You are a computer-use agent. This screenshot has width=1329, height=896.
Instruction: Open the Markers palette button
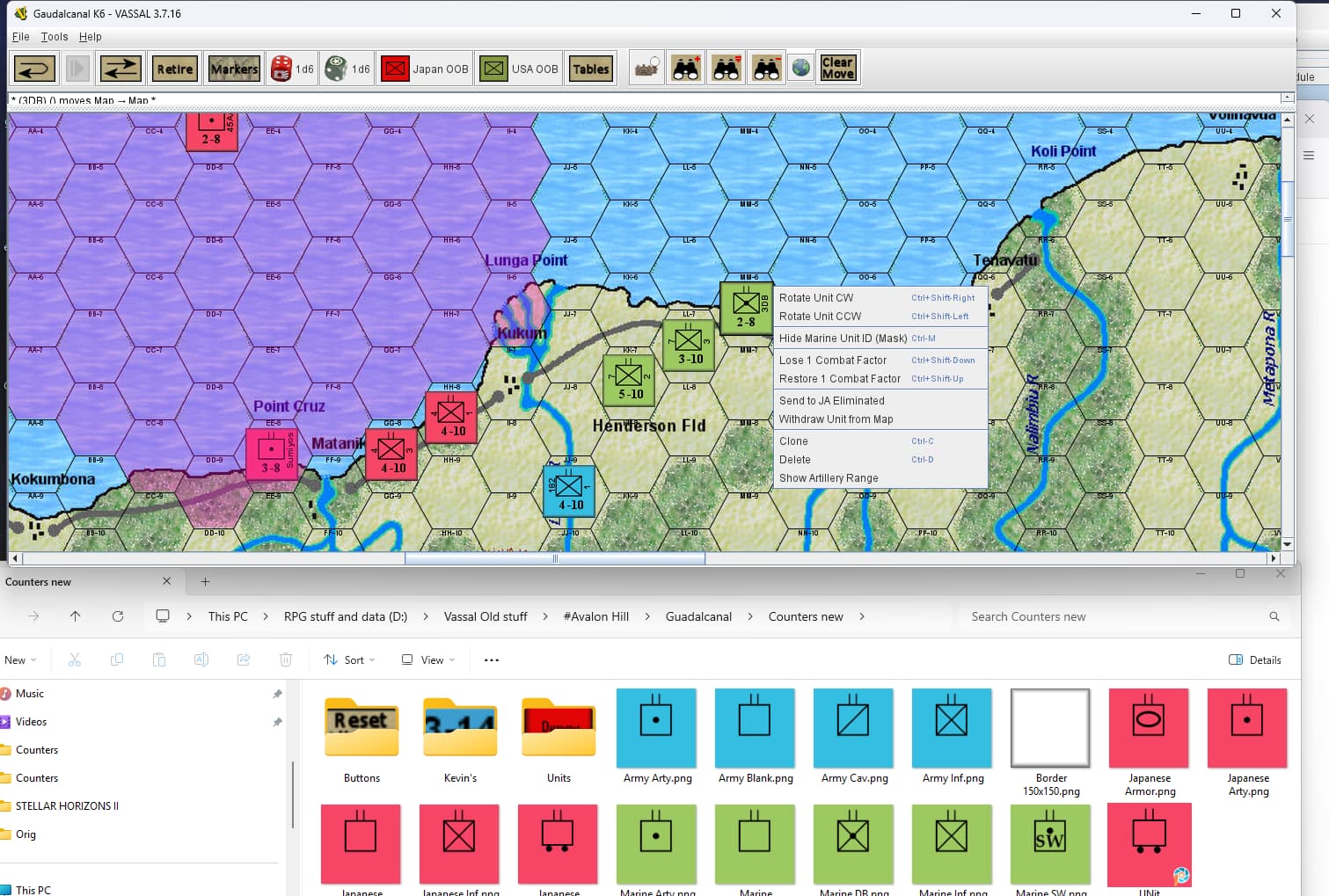pyautogui.click(x=234, y=69)
